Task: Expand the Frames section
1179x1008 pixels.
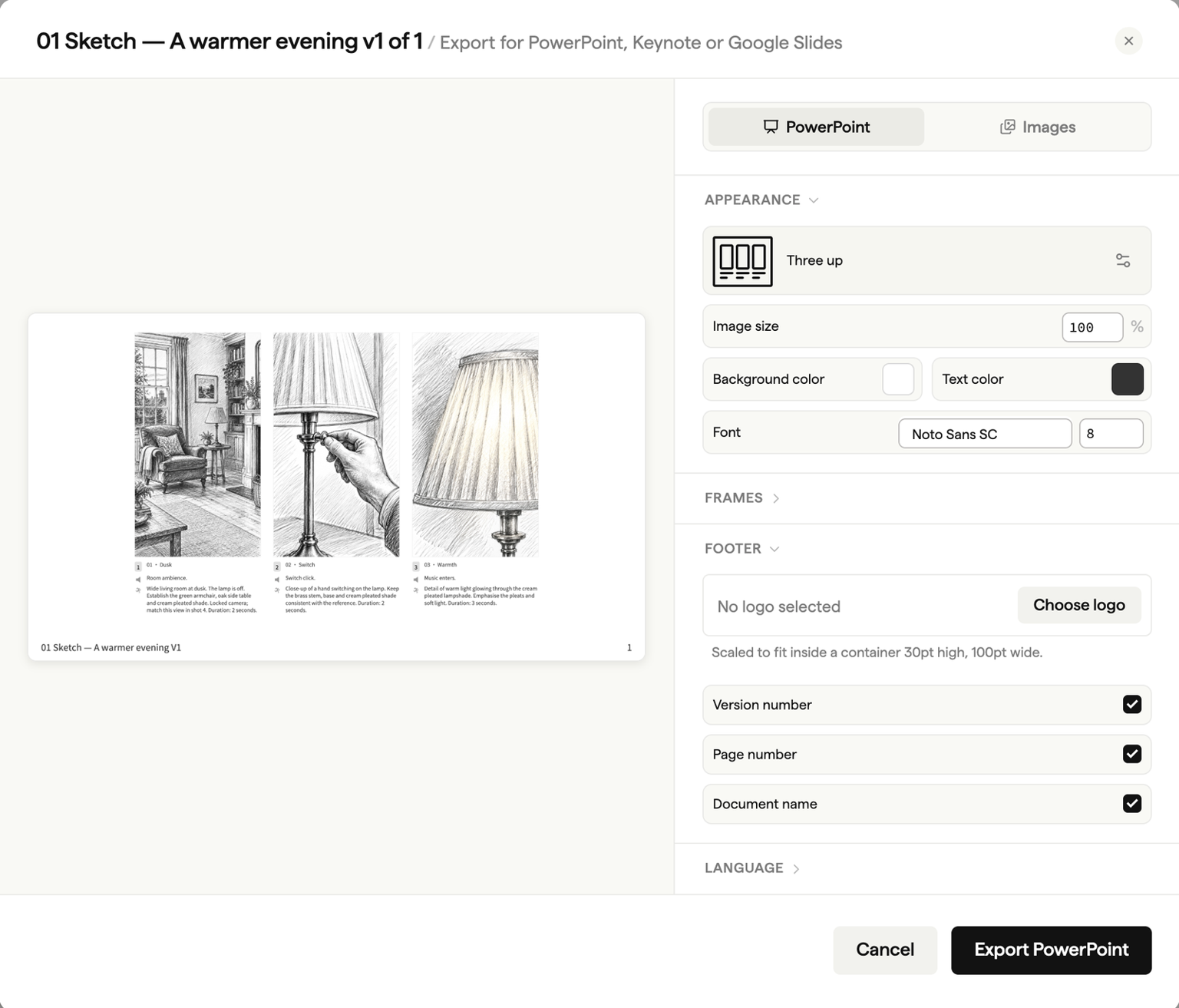Action: (x=742, y=498)
